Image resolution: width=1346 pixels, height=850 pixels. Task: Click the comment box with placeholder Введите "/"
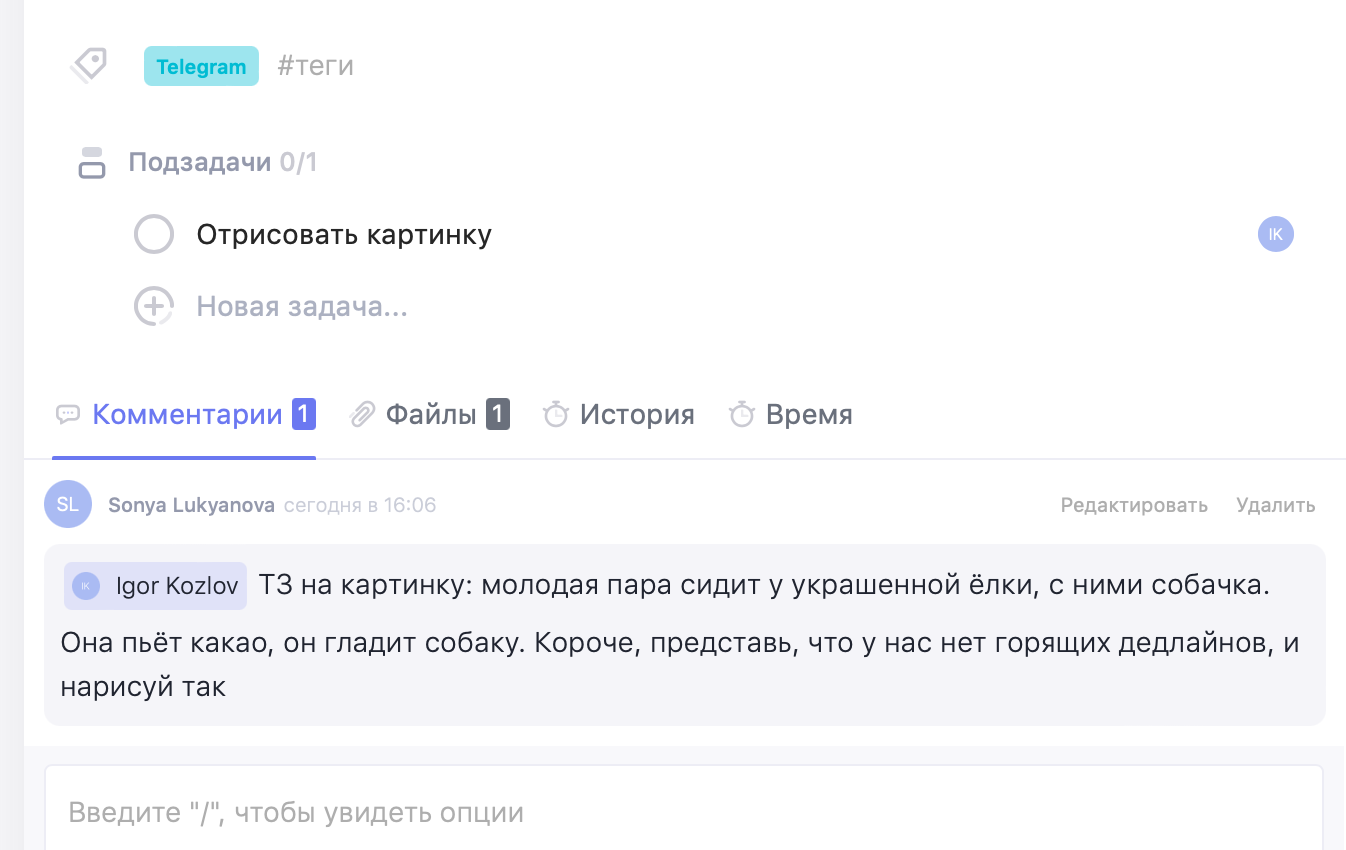pos(683,811)
